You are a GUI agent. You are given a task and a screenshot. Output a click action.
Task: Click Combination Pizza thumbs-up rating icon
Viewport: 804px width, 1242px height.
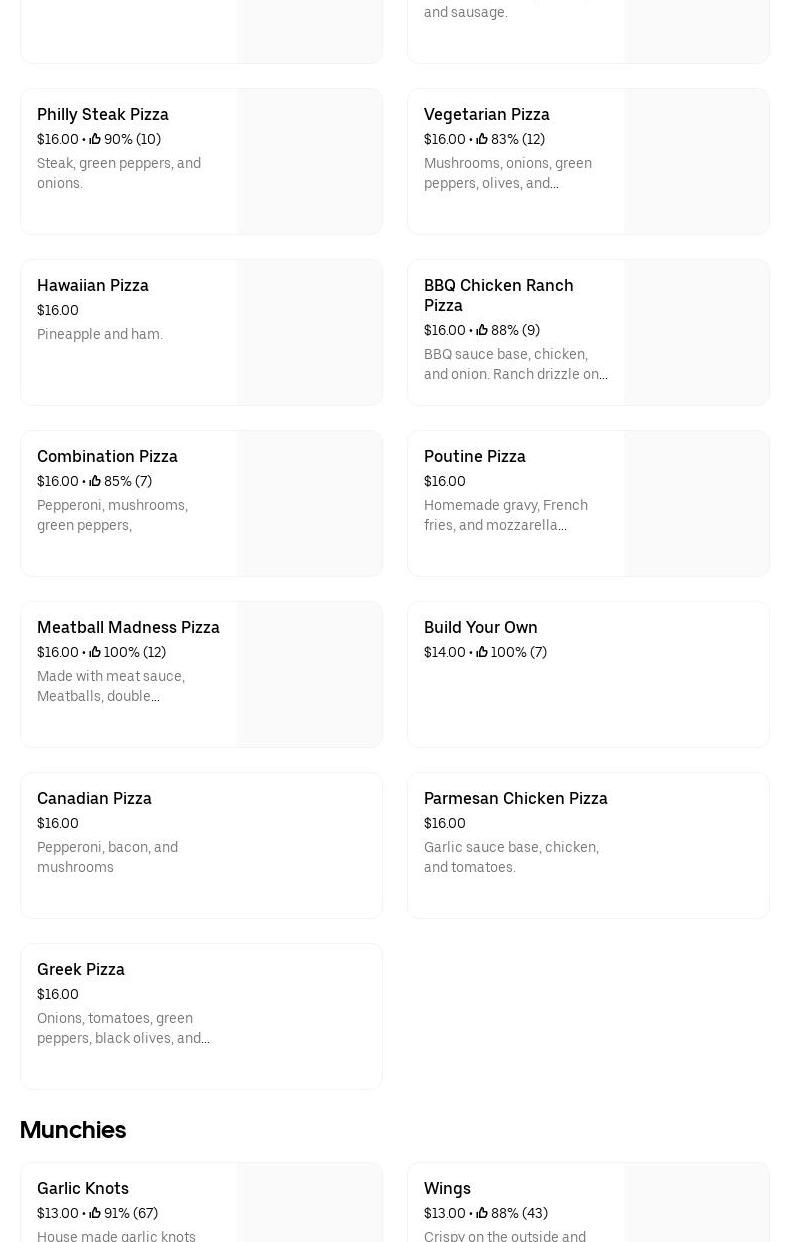coord(95,482)
